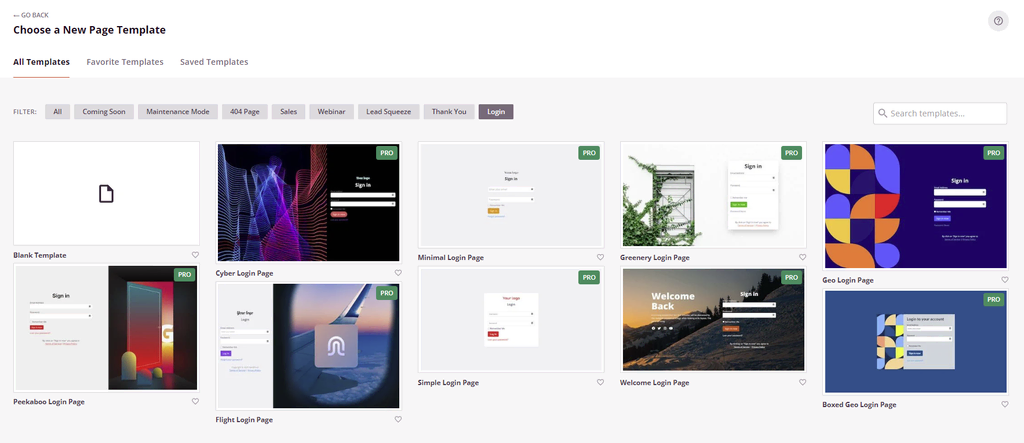Choose the Blank Template thumbnail
Screen dimensions: 1024x443
(x=106, y=193)
